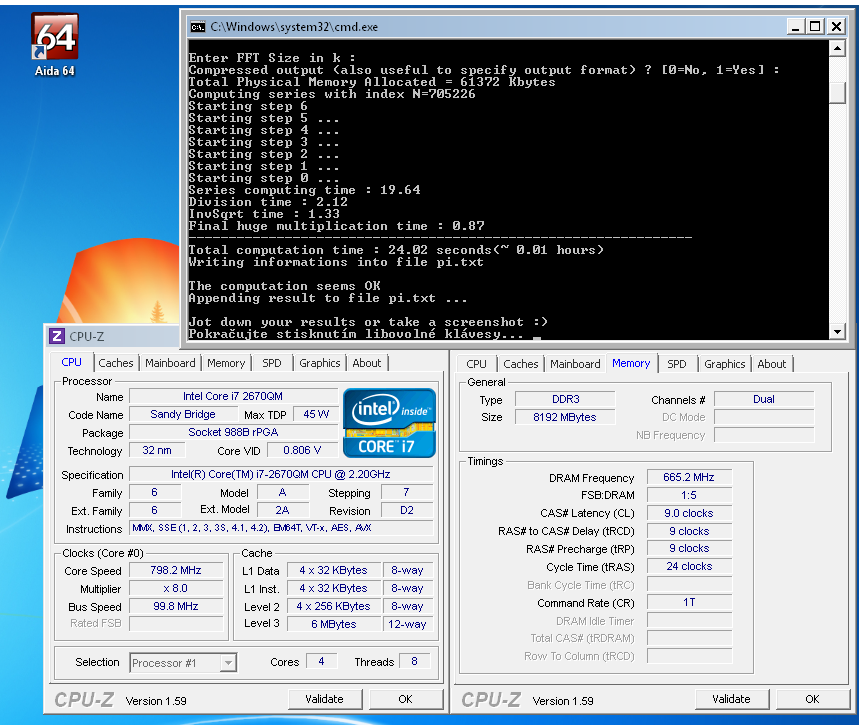
Task: Open SPD tab in right CPU-Z window
Action: click(677, 364)
